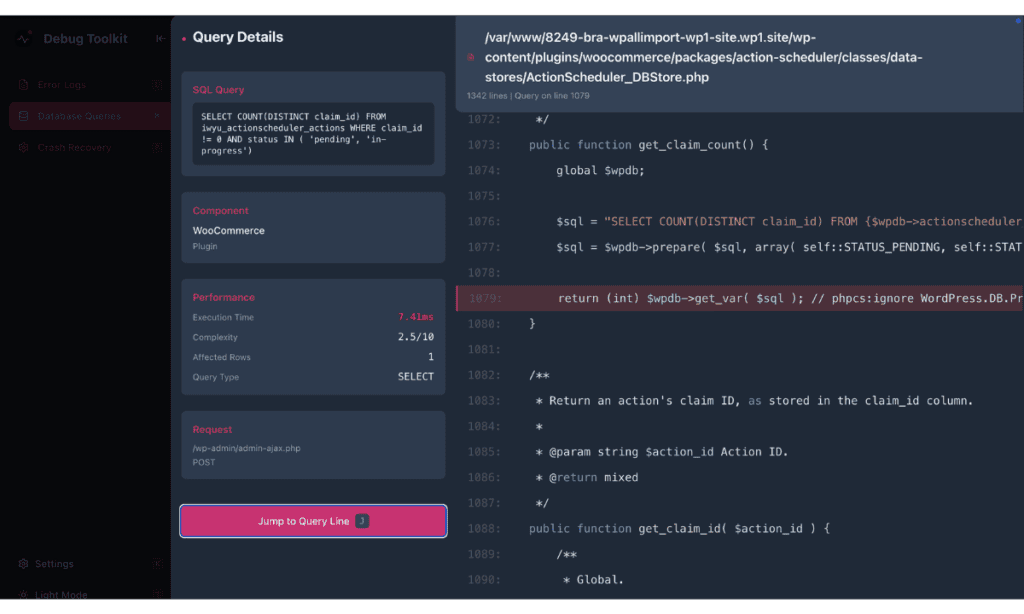Click highlighted line 1079 return statement
The width and height of the screenshot is (1024, 614).
coord(740,298)
